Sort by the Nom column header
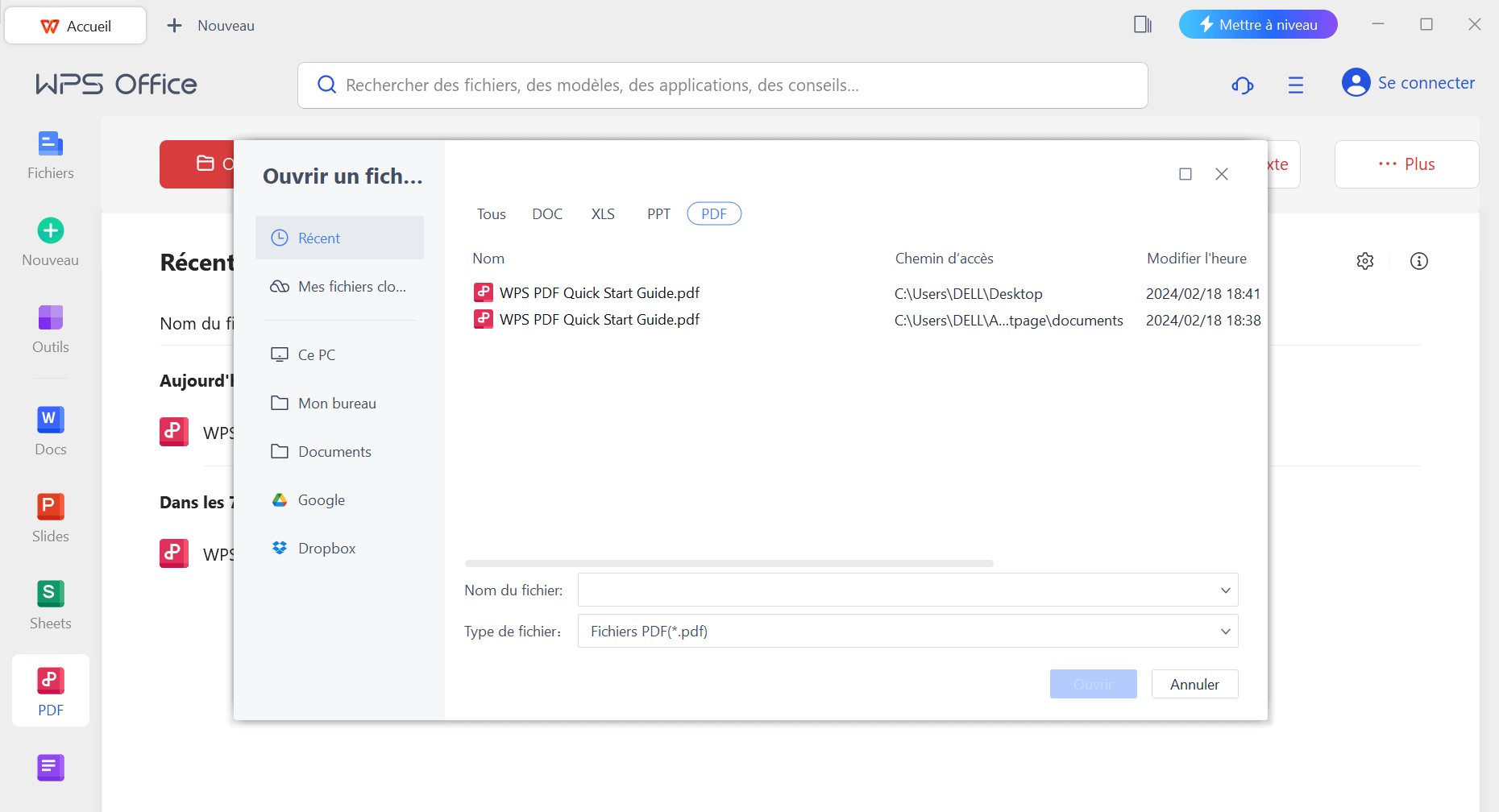Screen dimensions: 1499x812 coord(488,259)
